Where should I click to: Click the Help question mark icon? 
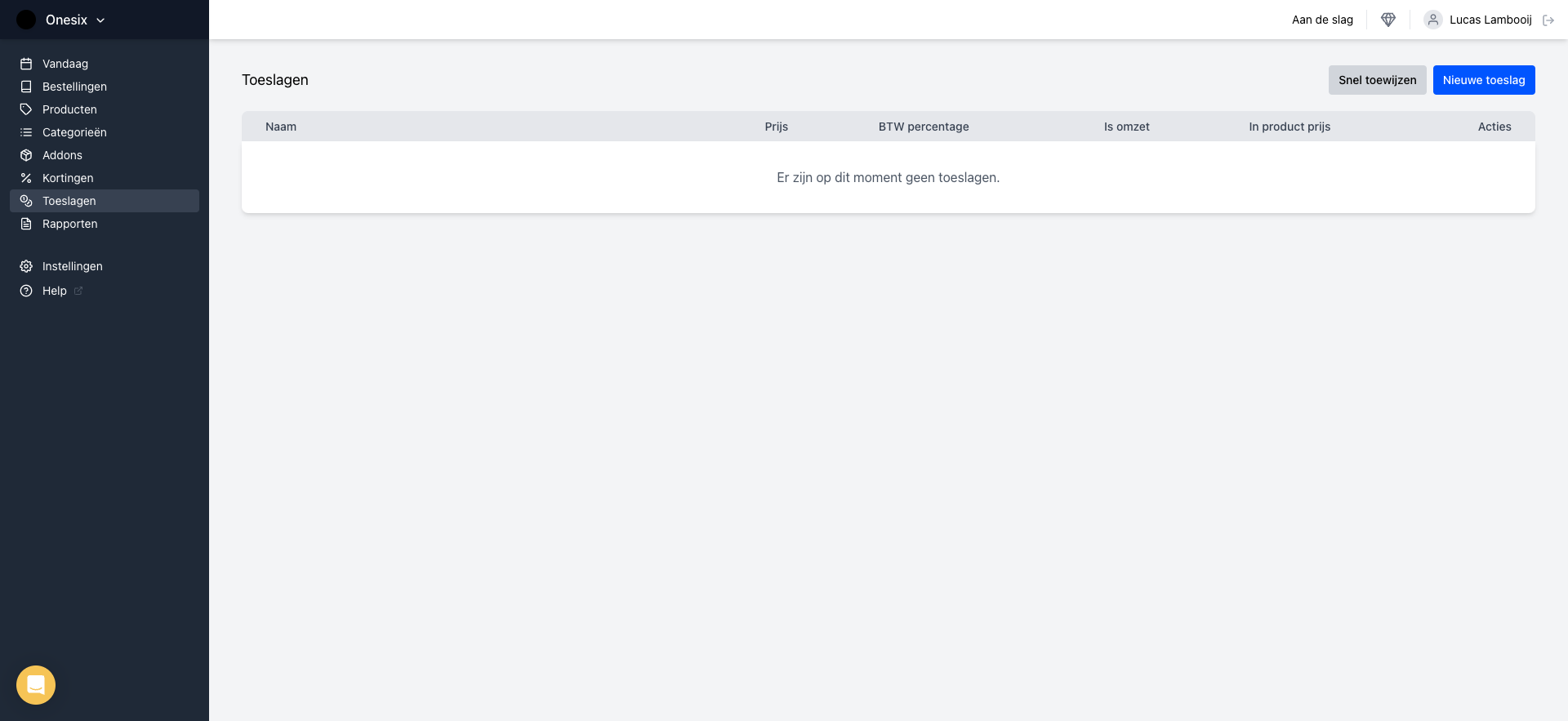click(x=26, y=291)
